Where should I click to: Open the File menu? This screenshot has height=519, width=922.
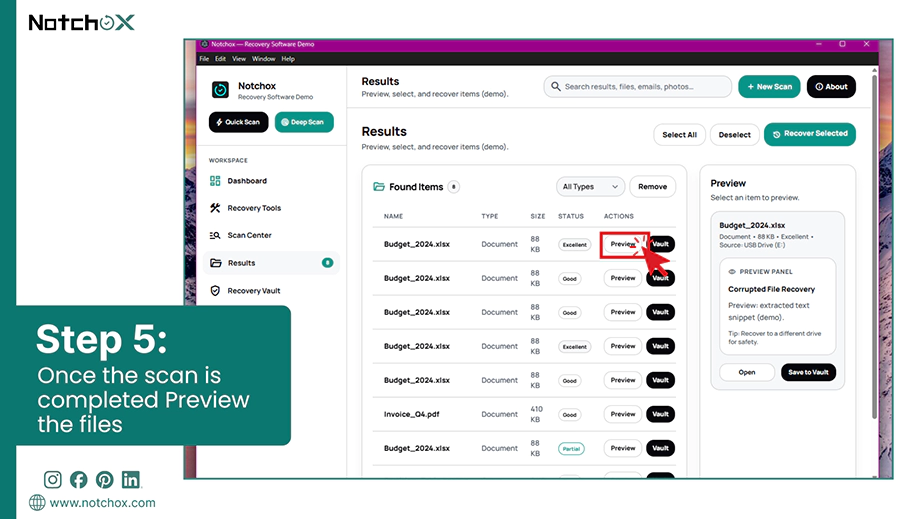pyautogui.click(x=204, y=59)
